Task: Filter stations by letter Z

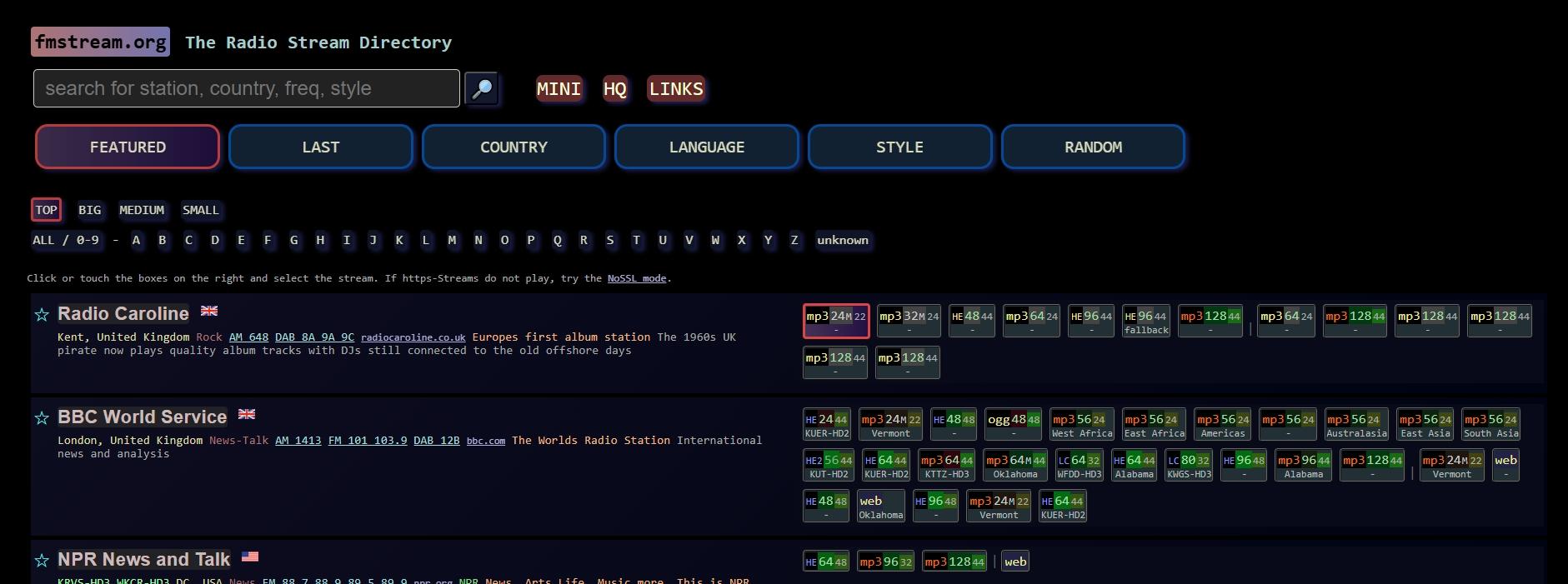Action: tap(794, 240)
